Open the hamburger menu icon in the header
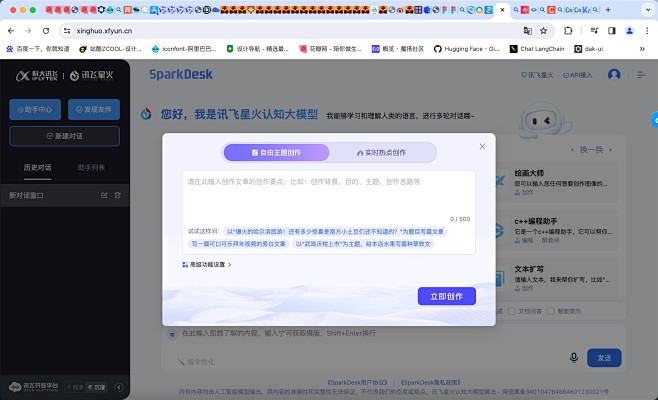Screen dimensions: 658x400 (x=641, y=75)
